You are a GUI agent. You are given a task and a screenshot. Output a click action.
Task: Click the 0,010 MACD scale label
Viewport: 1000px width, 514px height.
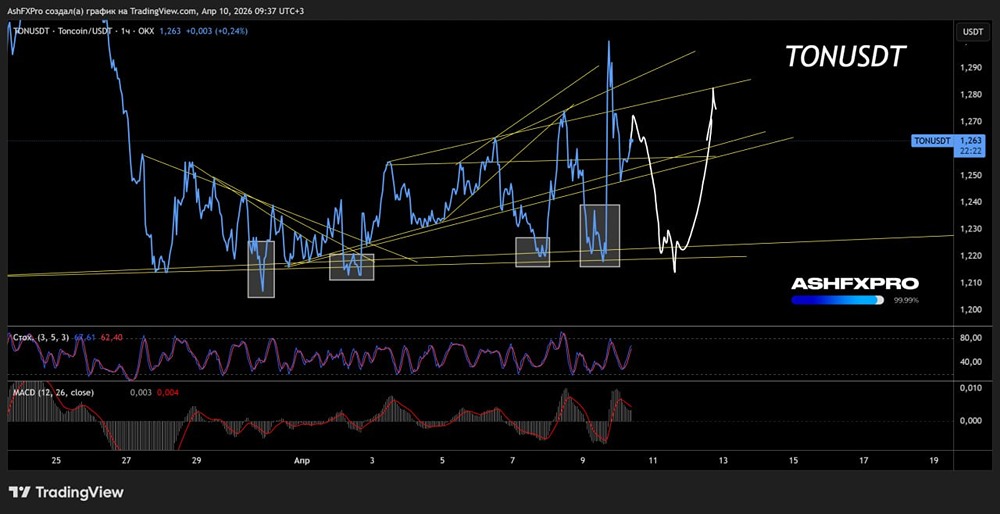coord(969,389)
